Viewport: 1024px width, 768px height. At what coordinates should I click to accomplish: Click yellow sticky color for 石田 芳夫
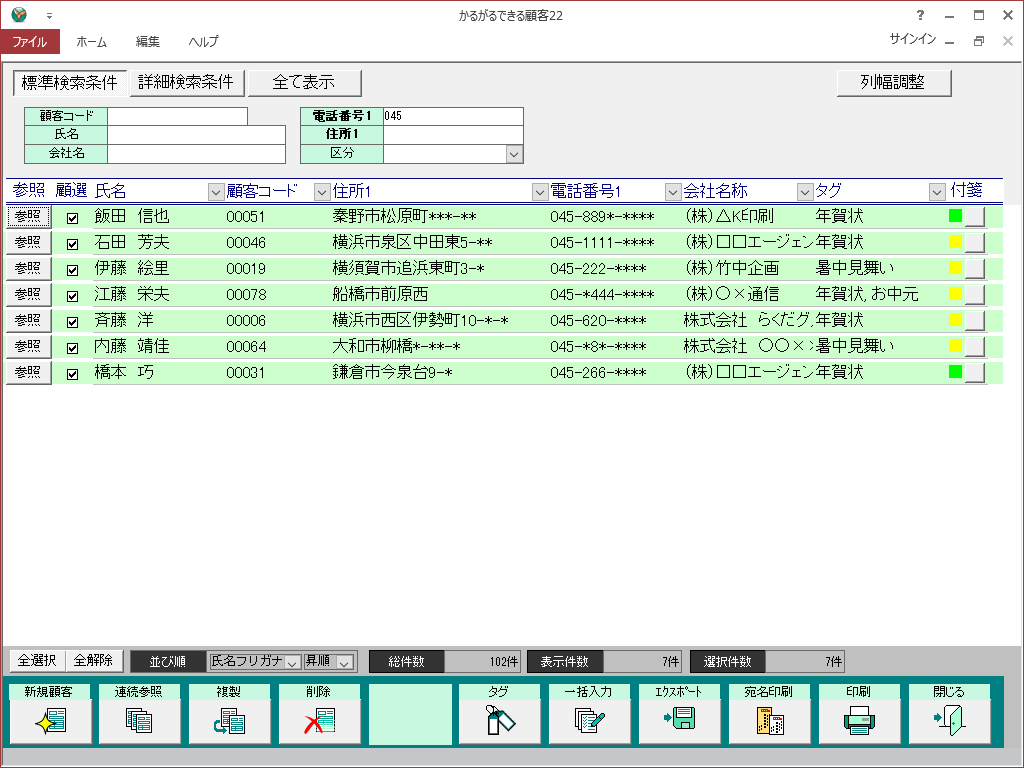[x=955, y=242]
